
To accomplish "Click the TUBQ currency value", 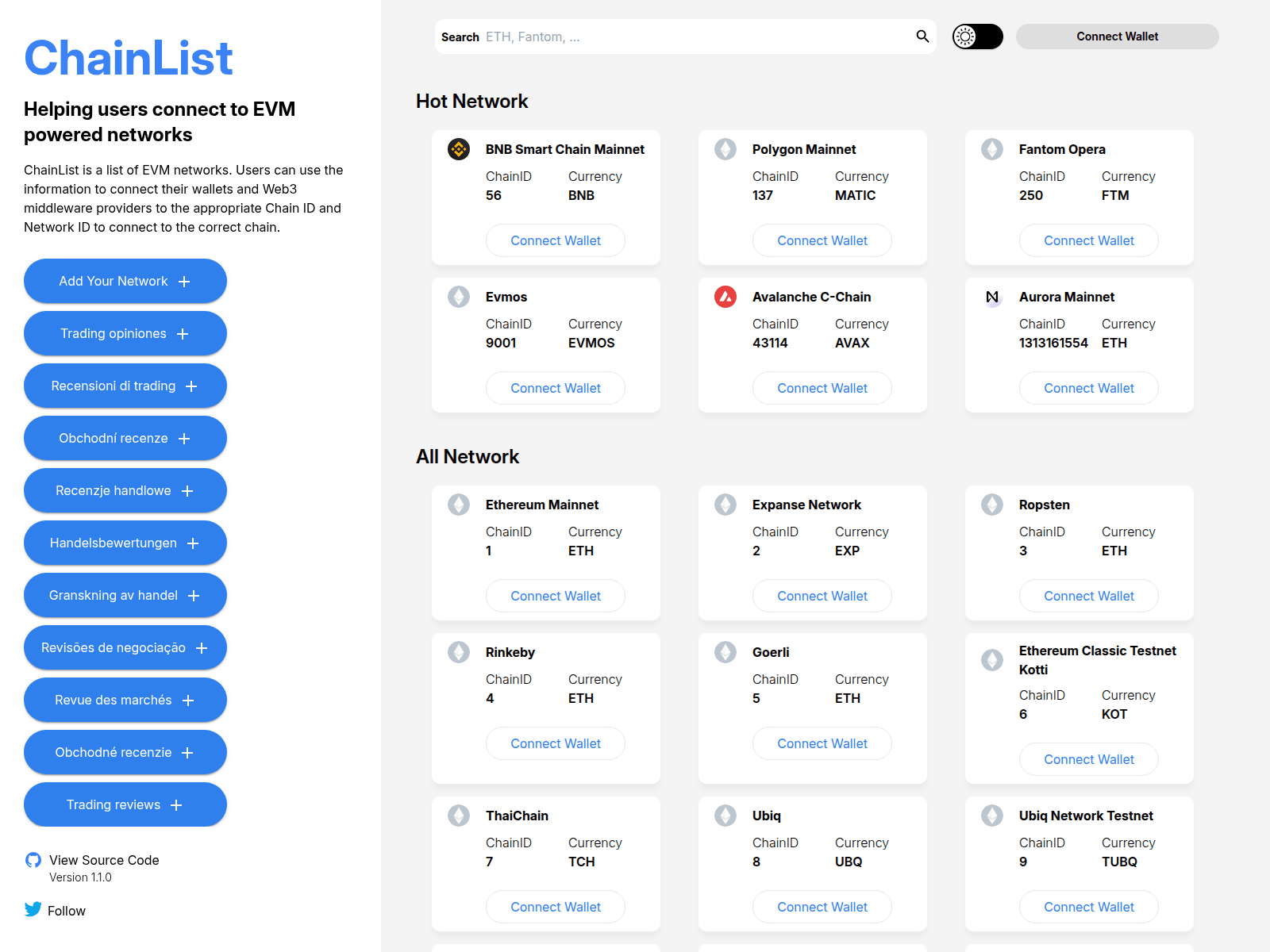I will 1119,862.
